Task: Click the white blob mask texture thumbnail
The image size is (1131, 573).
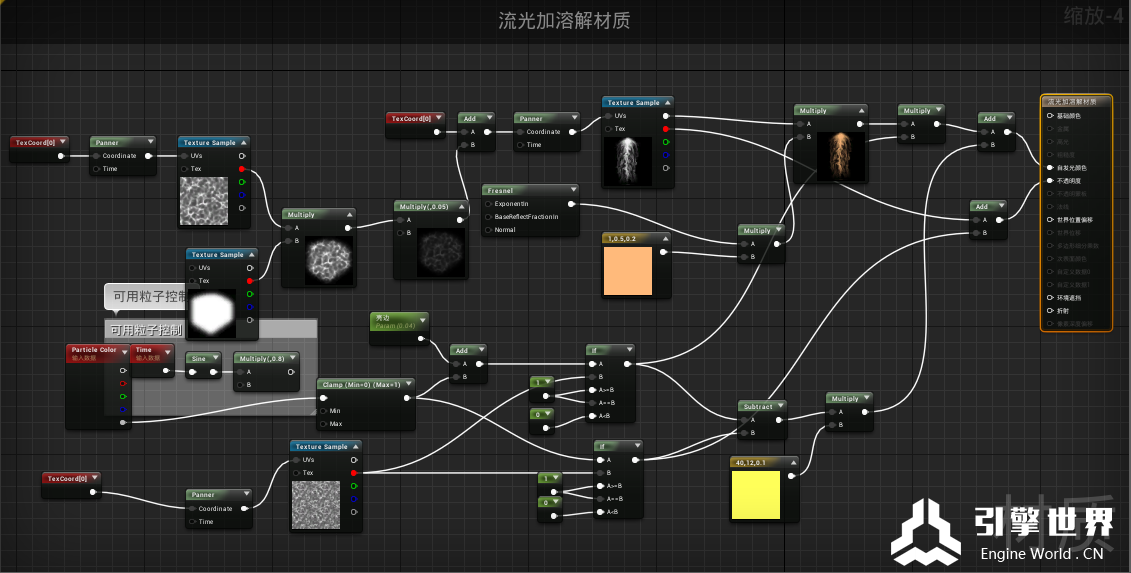Action: coord(211,312)
